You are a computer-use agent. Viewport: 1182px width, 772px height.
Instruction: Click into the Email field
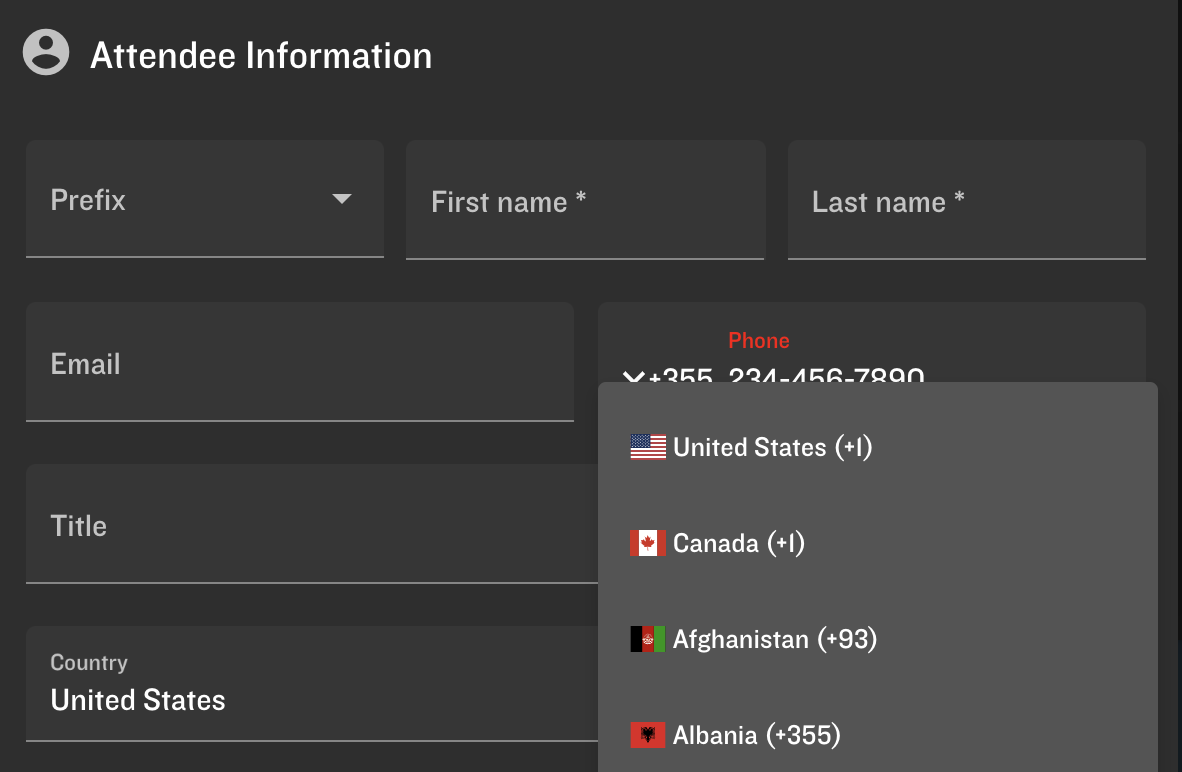(x=299, y=363)
